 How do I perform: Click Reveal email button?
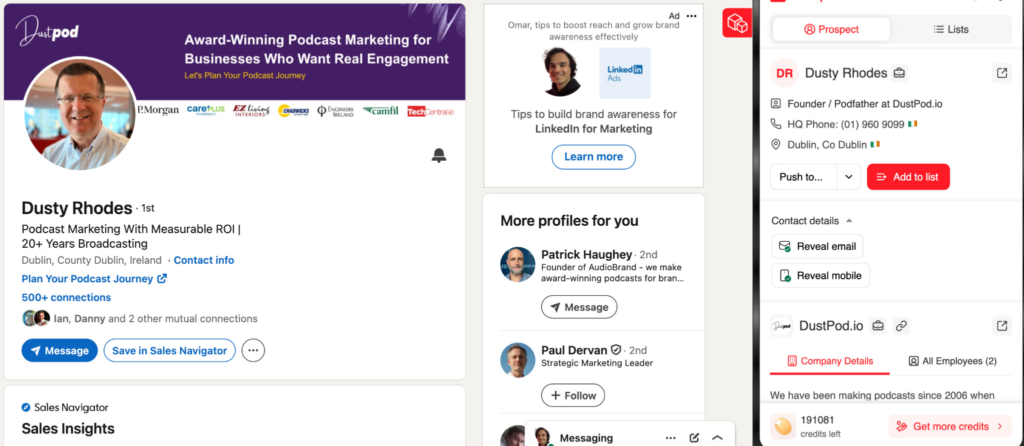coord(817,246)
